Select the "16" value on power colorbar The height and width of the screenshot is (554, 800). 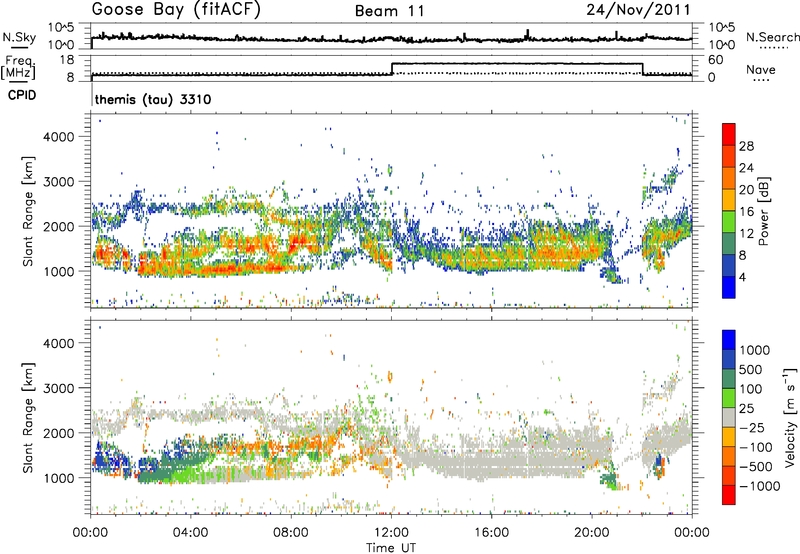[x=746, y=212]
